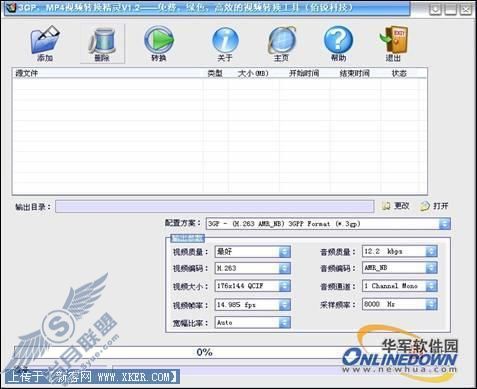Click the 打开 (Open) output folder button
Screen dimensions: 477x389
pos(434,206)
